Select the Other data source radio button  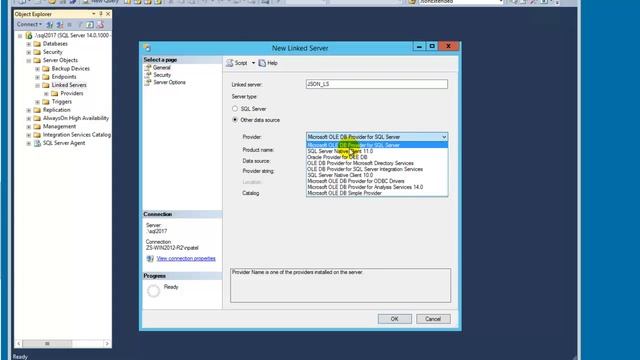click(235, 120)
